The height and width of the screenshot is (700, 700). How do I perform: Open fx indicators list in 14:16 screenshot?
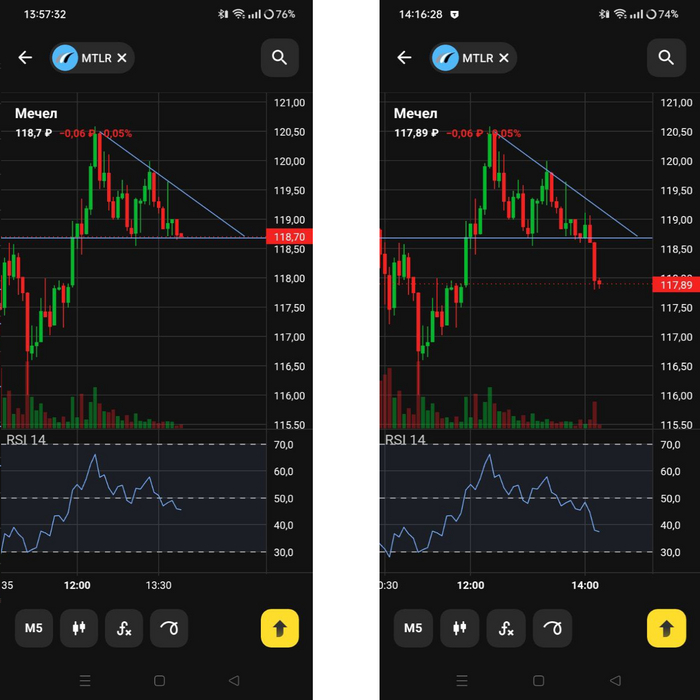coord(505,628)
